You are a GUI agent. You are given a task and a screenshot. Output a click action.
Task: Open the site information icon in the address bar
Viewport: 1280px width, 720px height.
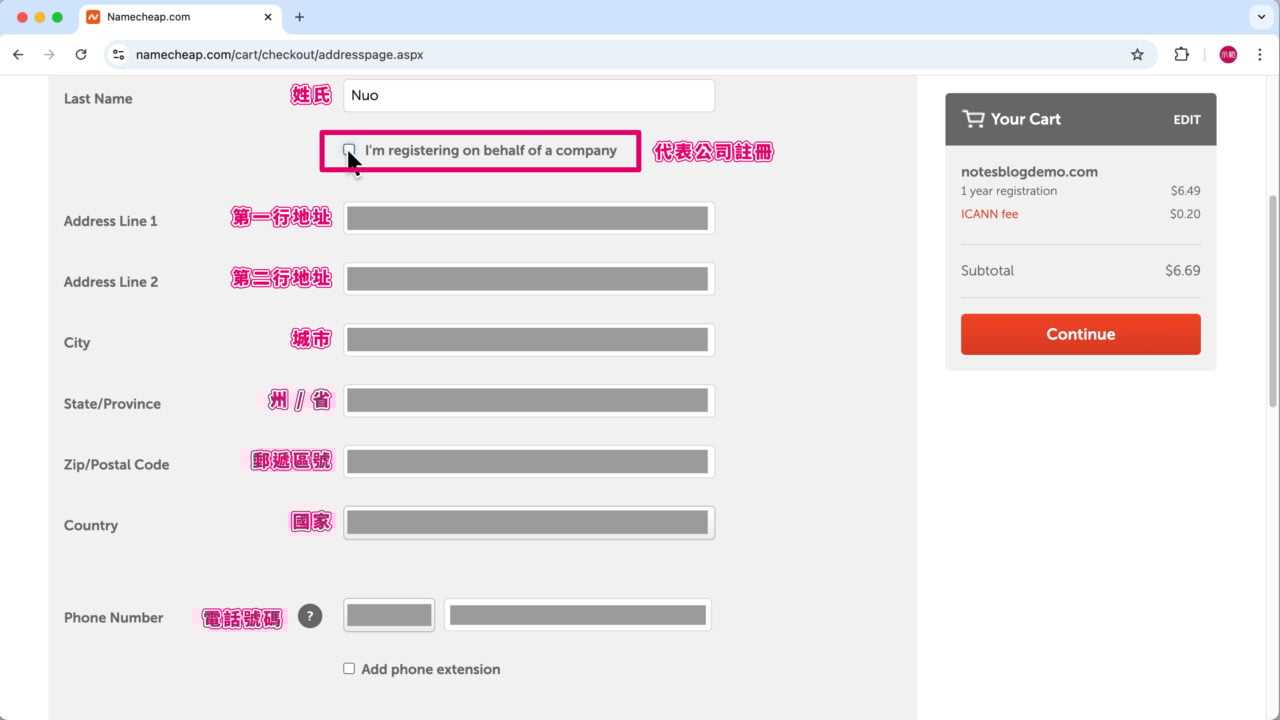[118, 55]
